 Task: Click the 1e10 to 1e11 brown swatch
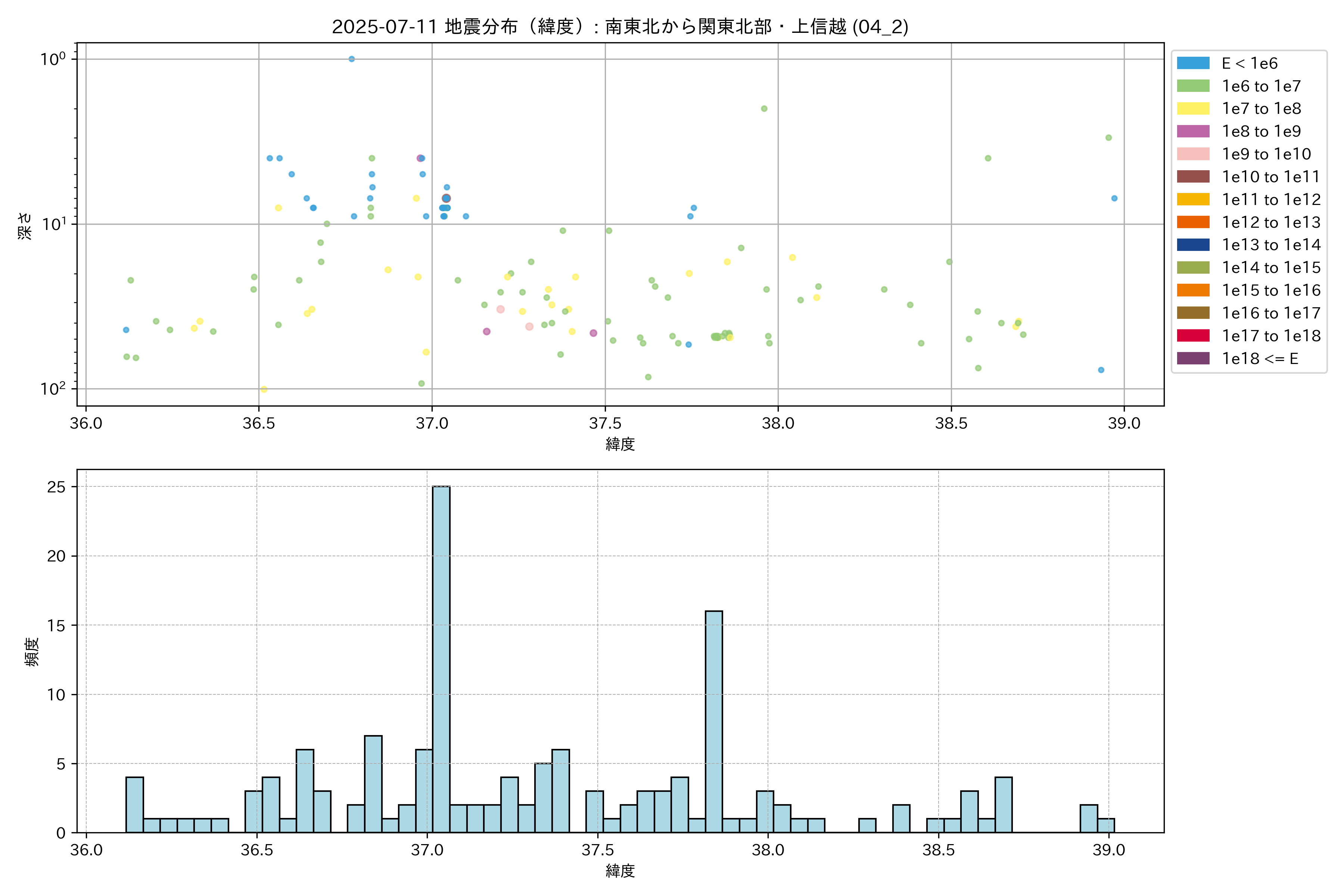point(1193,177)
